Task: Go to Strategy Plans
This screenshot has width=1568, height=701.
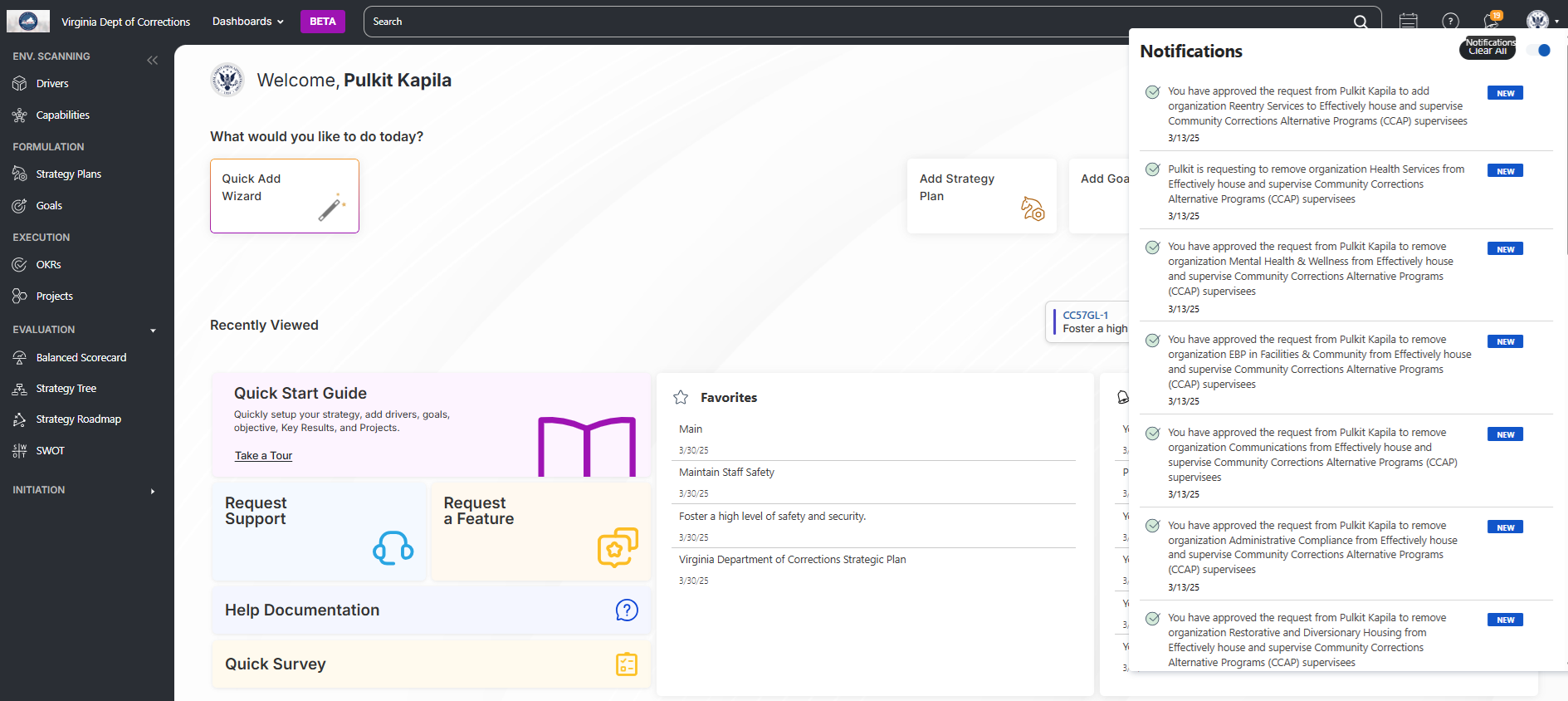Action: [x=68, y=174]
